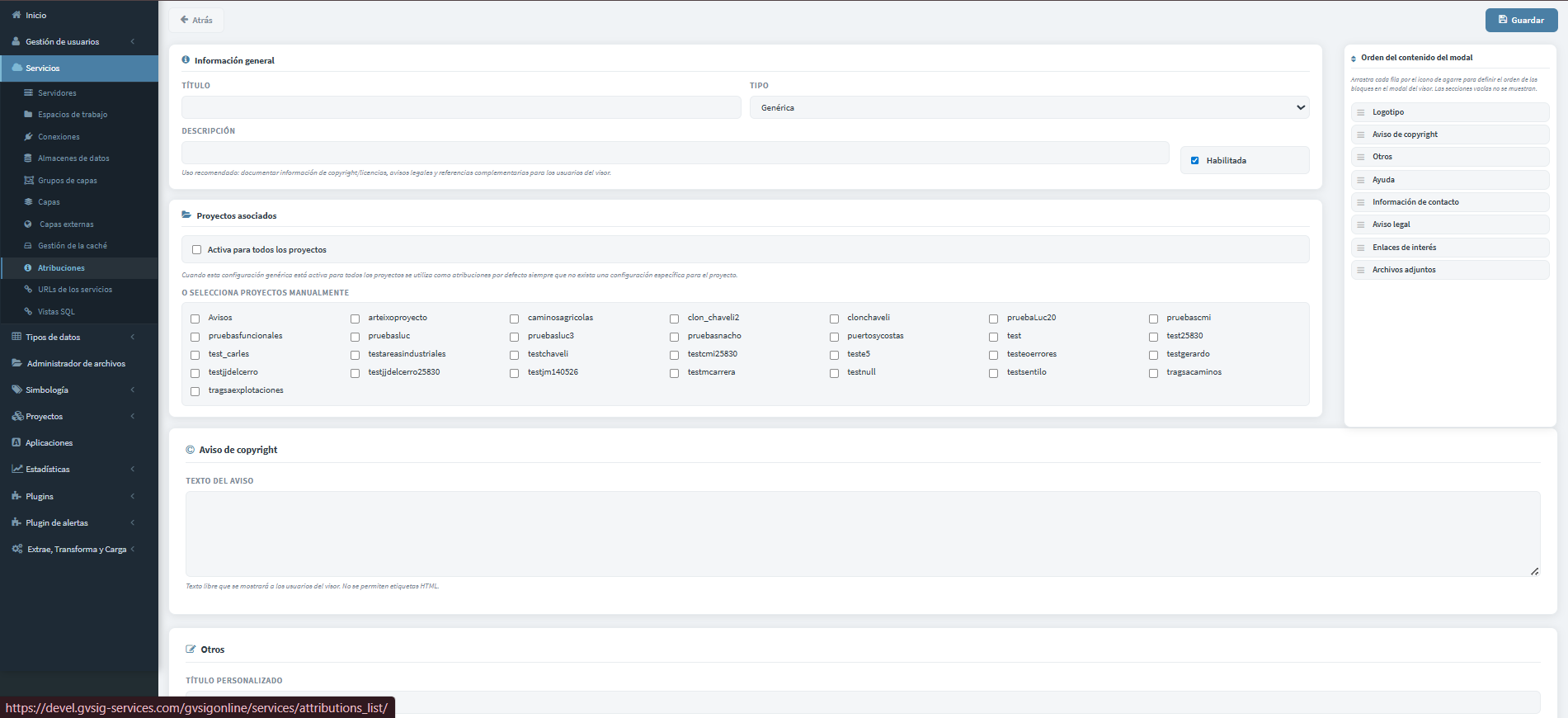Click the grip handle icon beside Logotipo
The image size is (1568, 718).
tap(1360, 112)
